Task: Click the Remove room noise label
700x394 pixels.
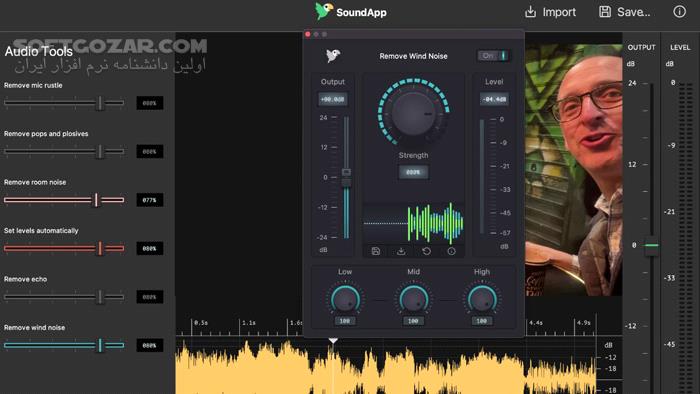Action: pos(35,182)
